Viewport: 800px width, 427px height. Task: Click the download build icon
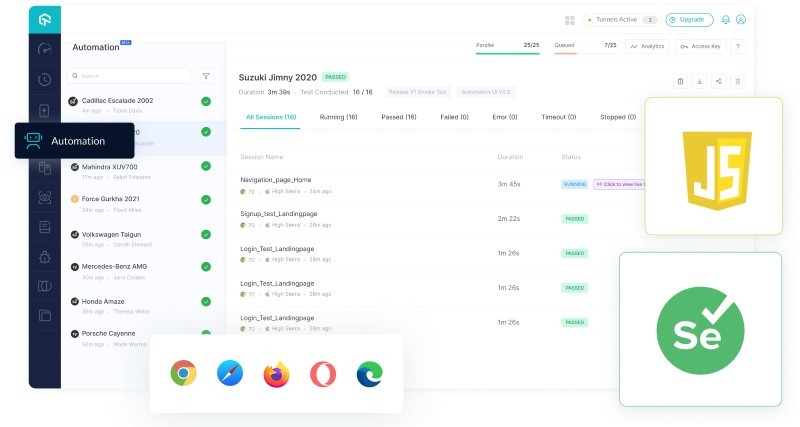(699, 81)
